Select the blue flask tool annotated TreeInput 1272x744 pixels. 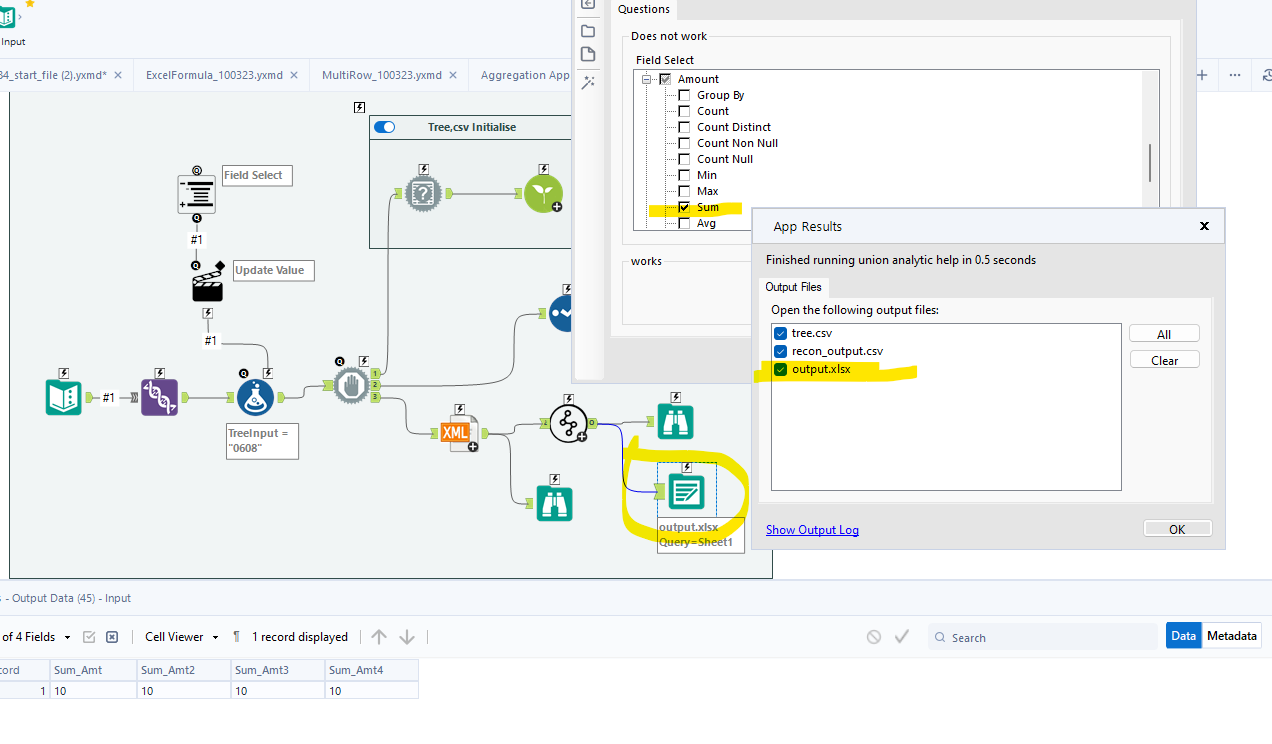255,397
